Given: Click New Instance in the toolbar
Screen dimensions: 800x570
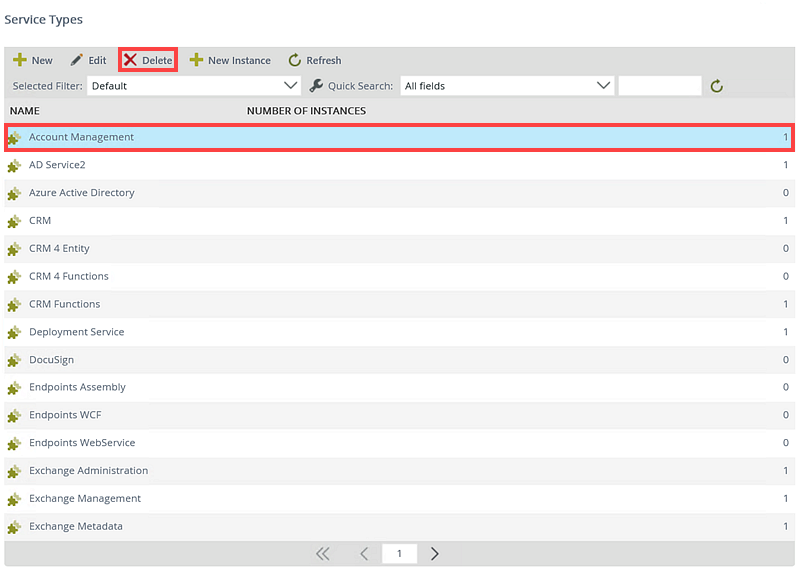Looking at the screenshot, I should [230, 60].
